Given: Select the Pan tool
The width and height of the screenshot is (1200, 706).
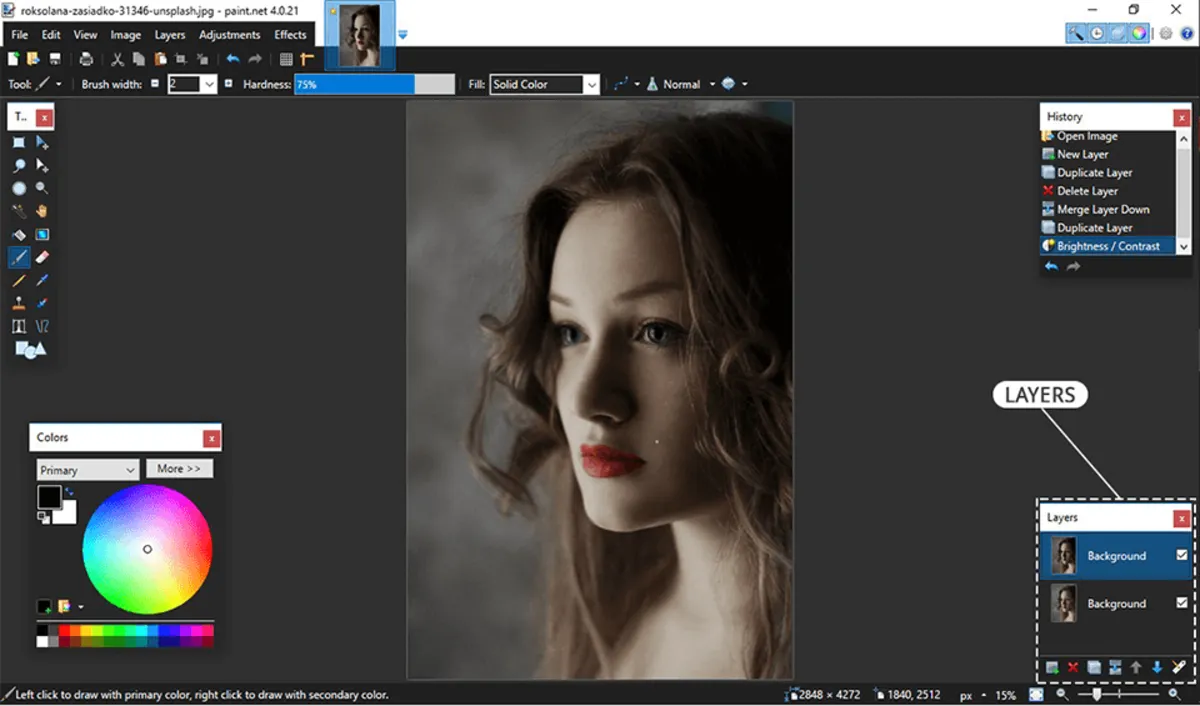Looking at the screenshot, I should point(41,210).
